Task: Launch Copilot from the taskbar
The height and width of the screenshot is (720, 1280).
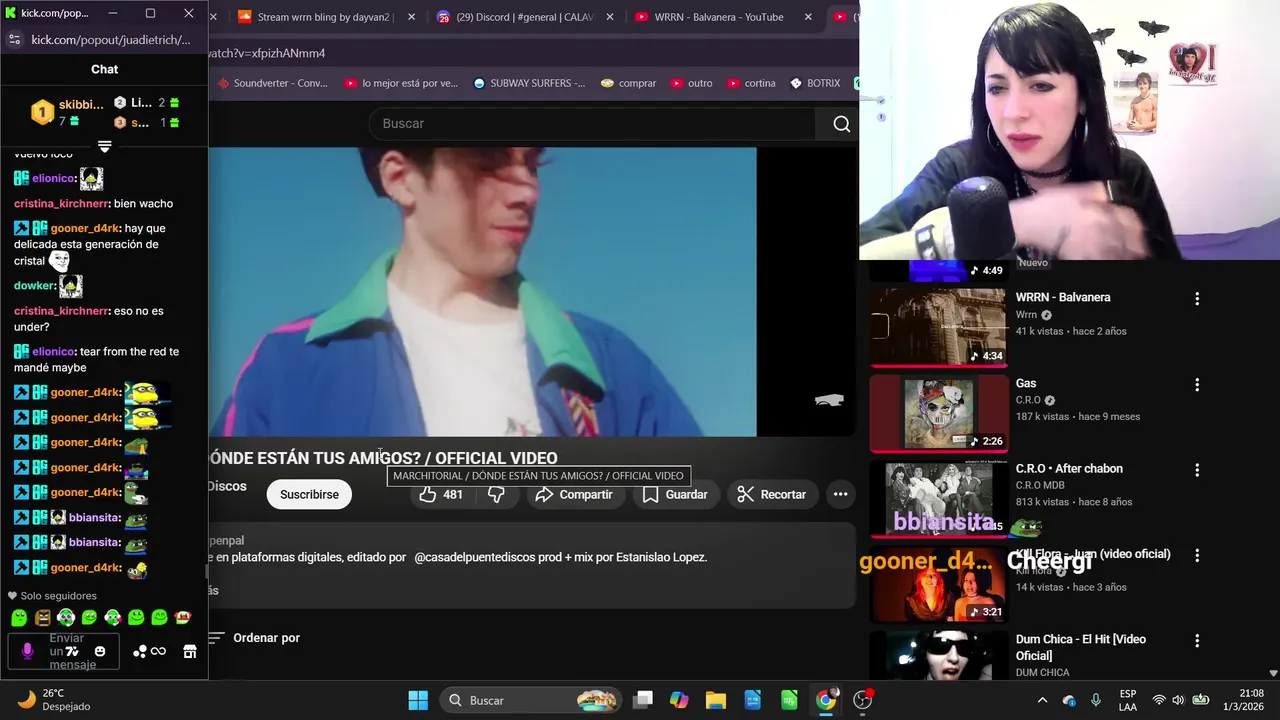Action: click(x=679, y=700)
